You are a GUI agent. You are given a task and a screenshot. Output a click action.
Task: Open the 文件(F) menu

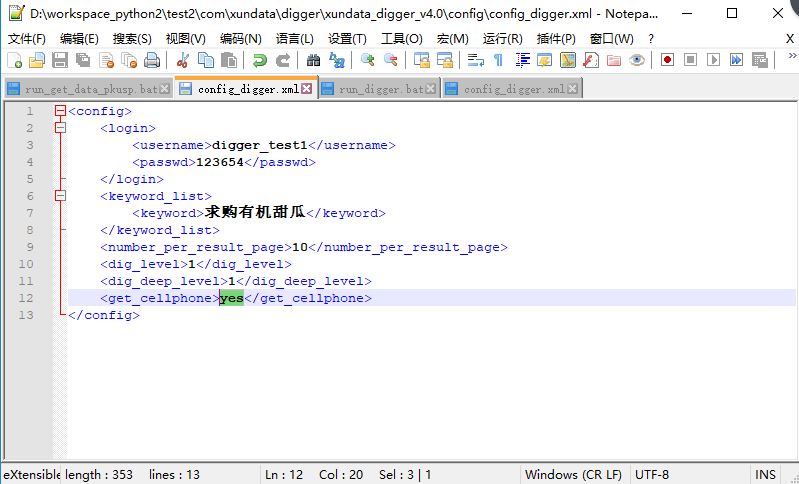27,39
